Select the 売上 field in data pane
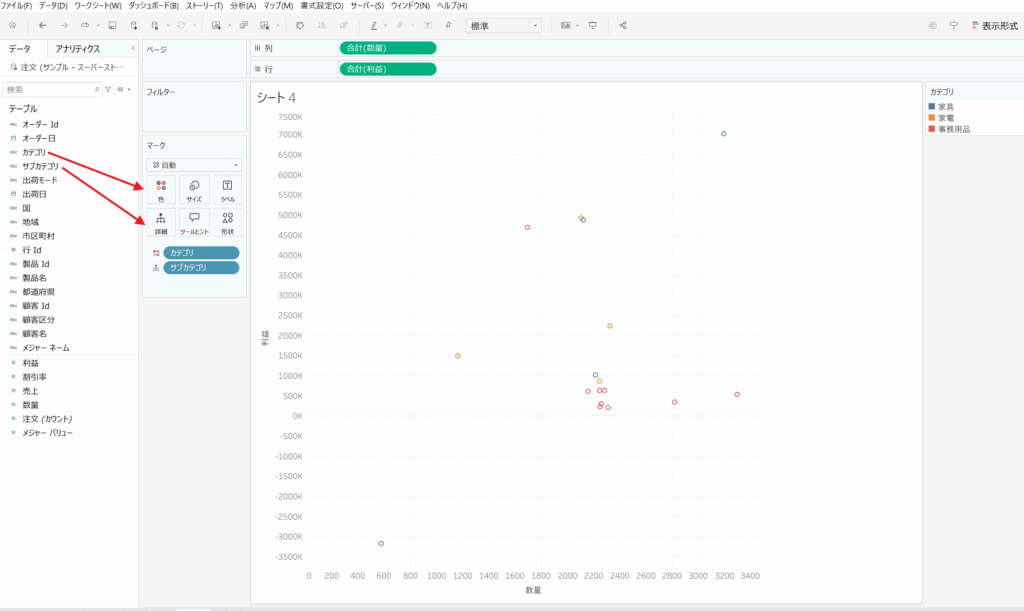Image resolution: width=1024 pixels, height=611 pixels. 30,391
